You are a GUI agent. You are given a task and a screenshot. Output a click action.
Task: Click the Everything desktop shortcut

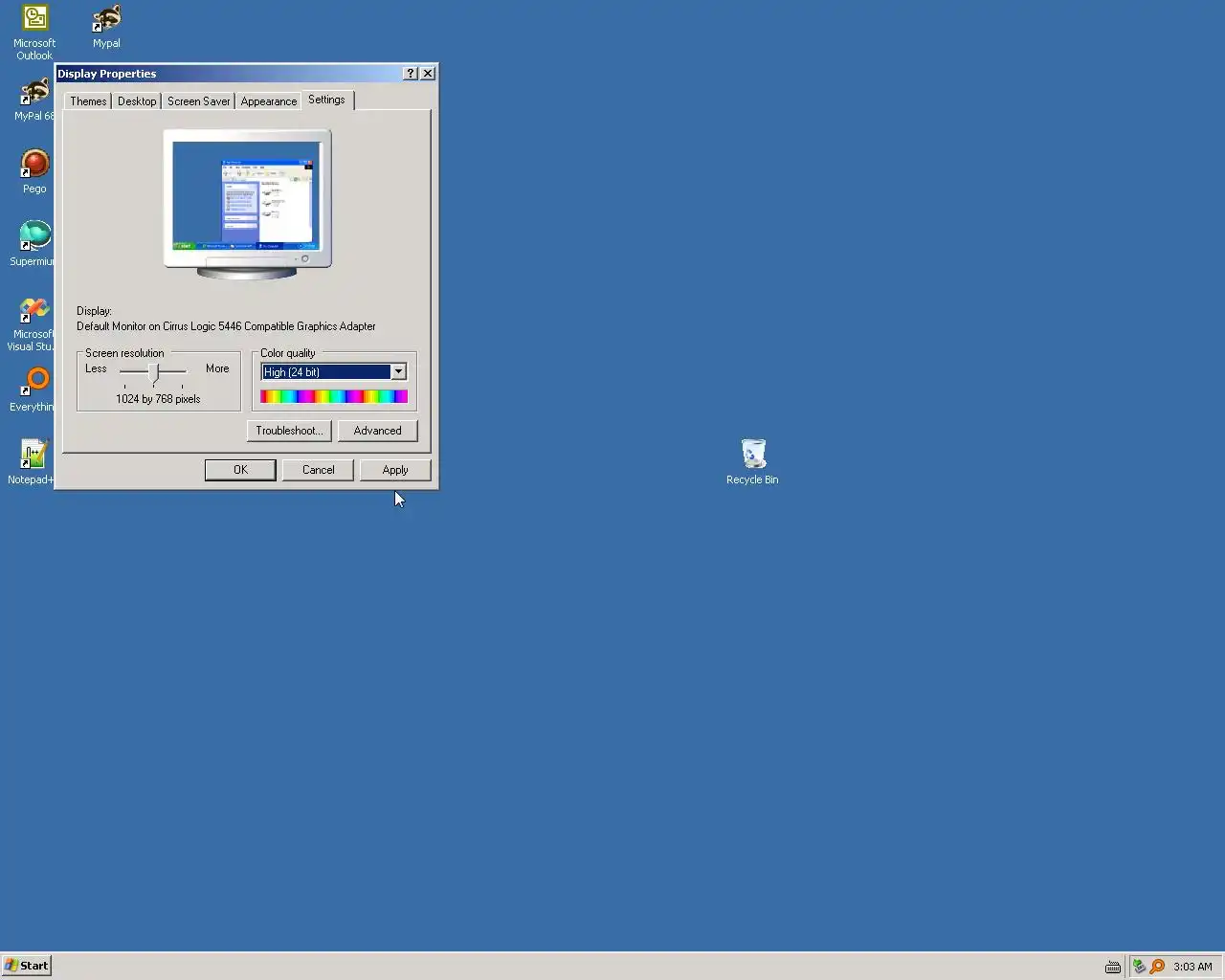[34, 390]
